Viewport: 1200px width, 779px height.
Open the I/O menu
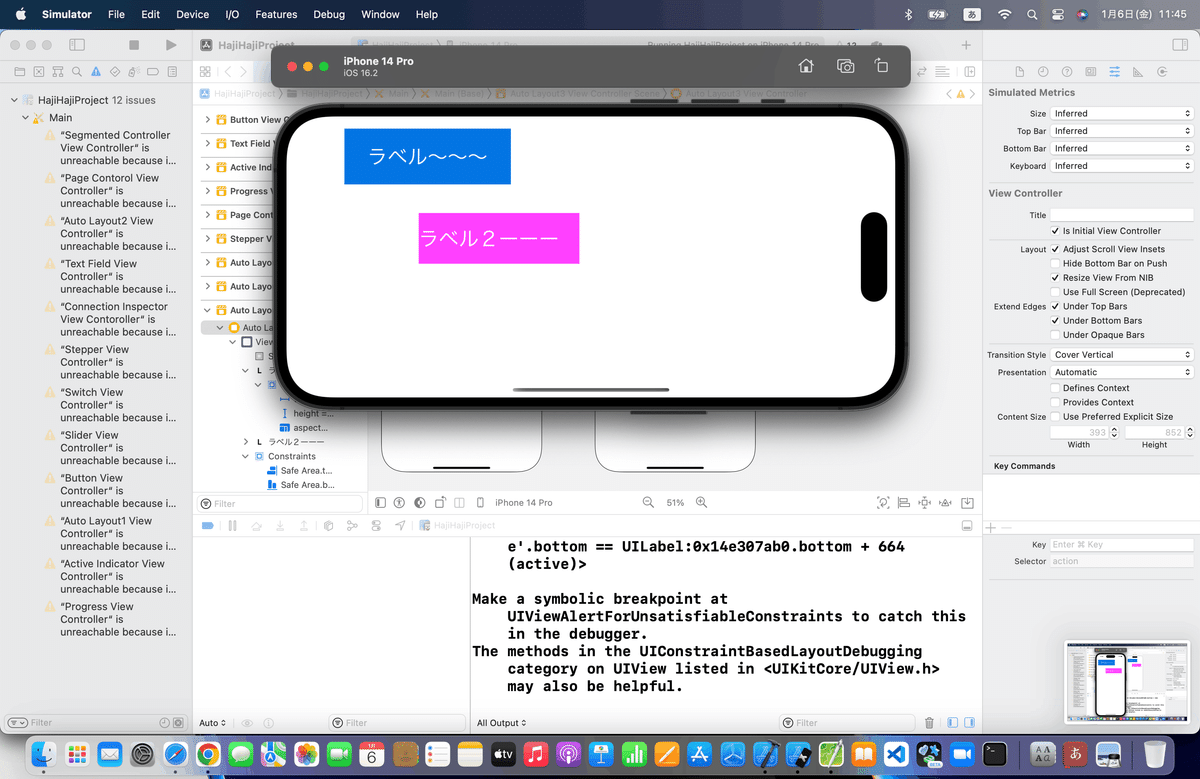(x=232, y=14)
